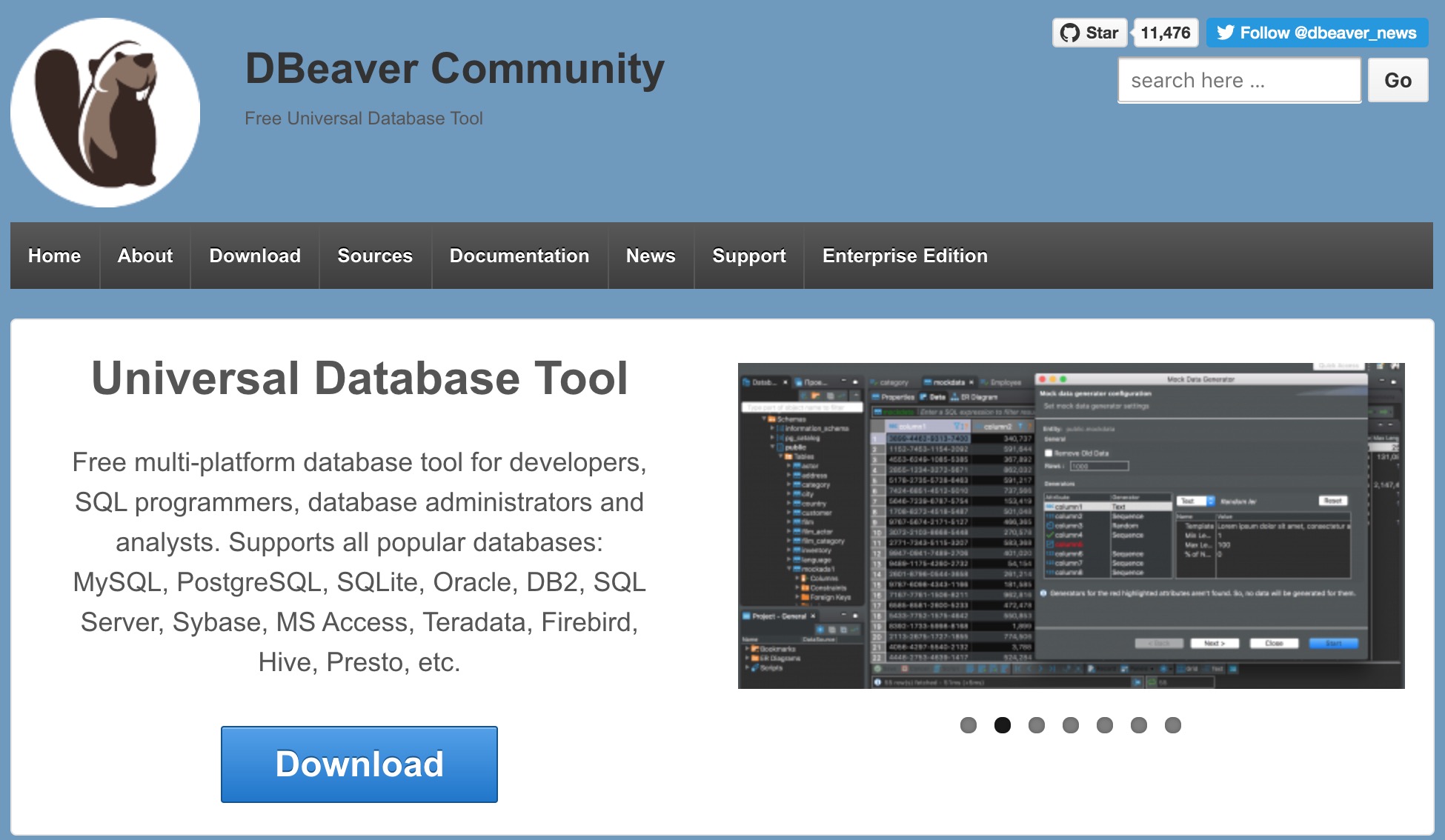Select the last carousel slide dot
This screenshot has height=840, width=1445.
coord(1173,725)
